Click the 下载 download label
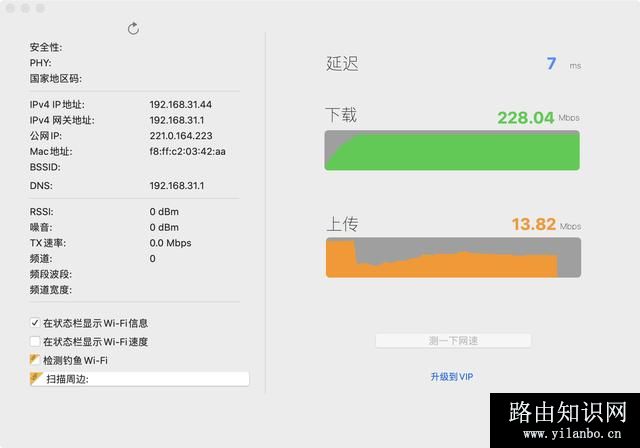 [341, 115]
